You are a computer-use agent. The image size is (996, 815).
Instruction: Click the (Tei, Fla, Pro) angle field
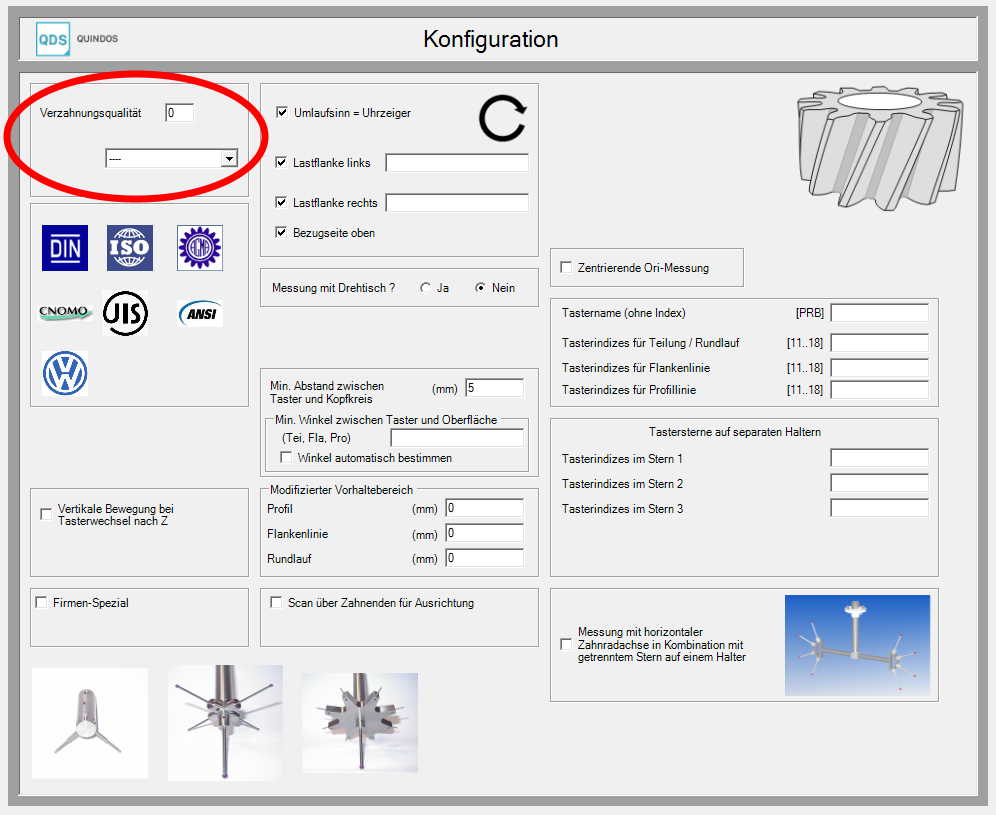(457, 438)
